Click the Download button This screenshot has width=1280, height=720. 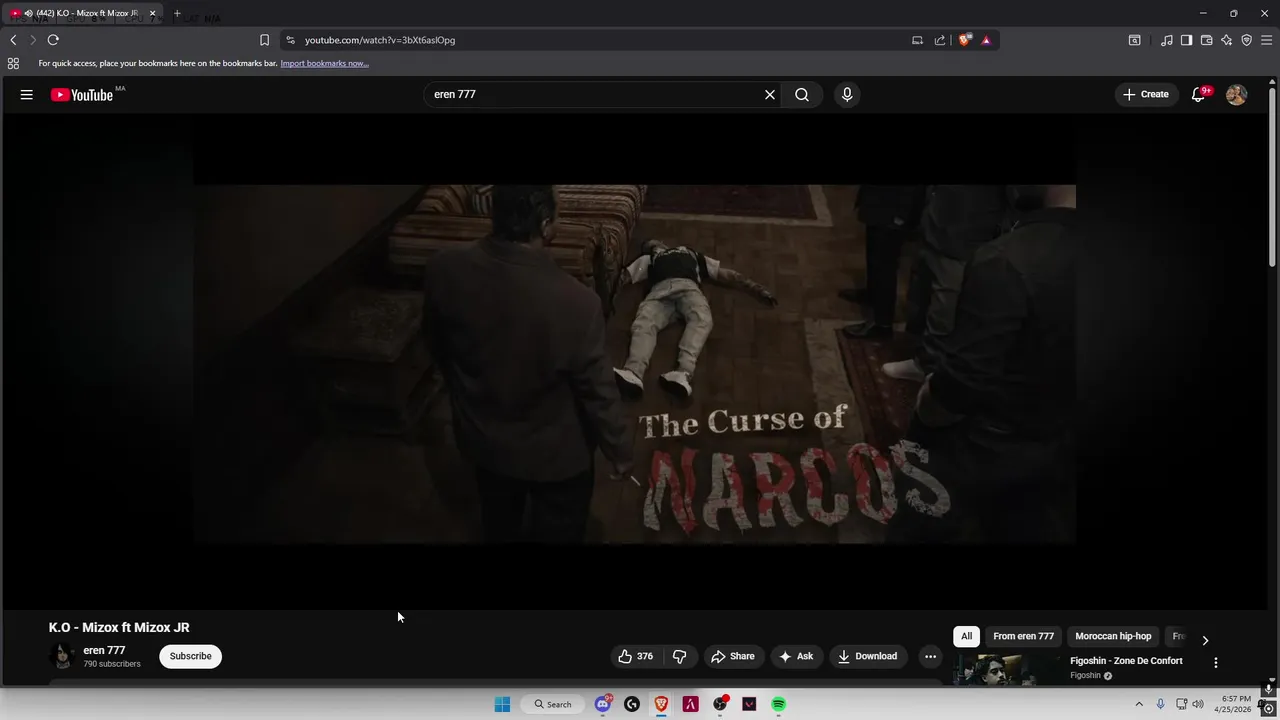click(x=868, y=656)
